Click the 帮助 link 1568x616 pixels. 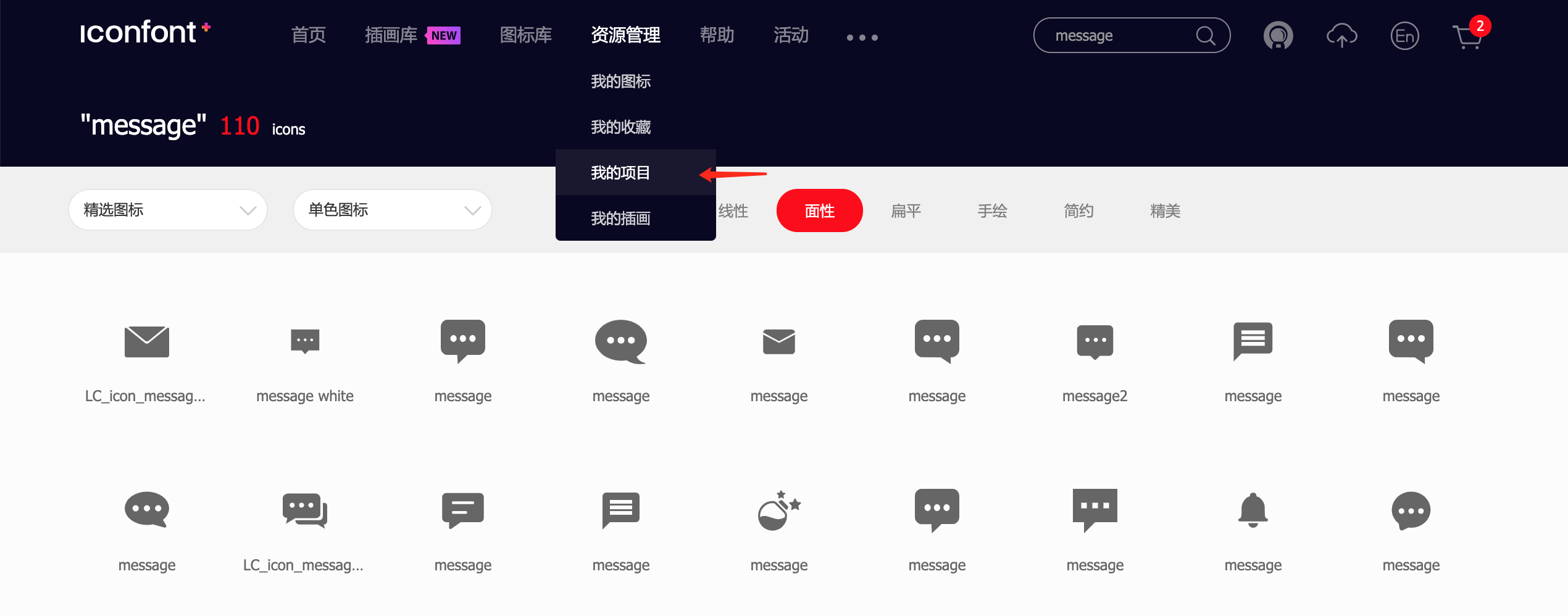(716, 35)
